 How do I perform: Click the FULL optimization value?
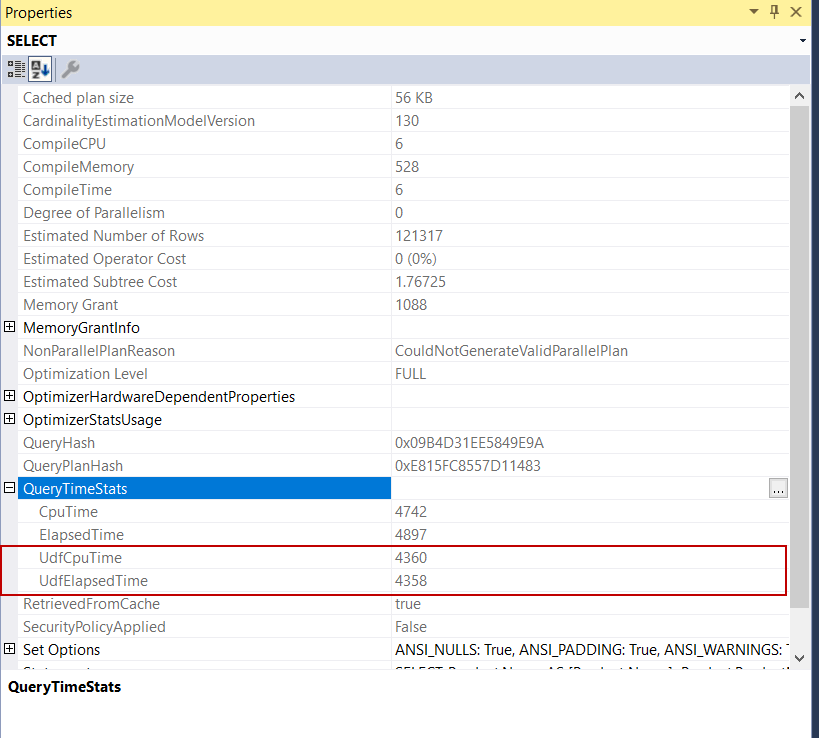pyautogui.click(x=411, y=373)
